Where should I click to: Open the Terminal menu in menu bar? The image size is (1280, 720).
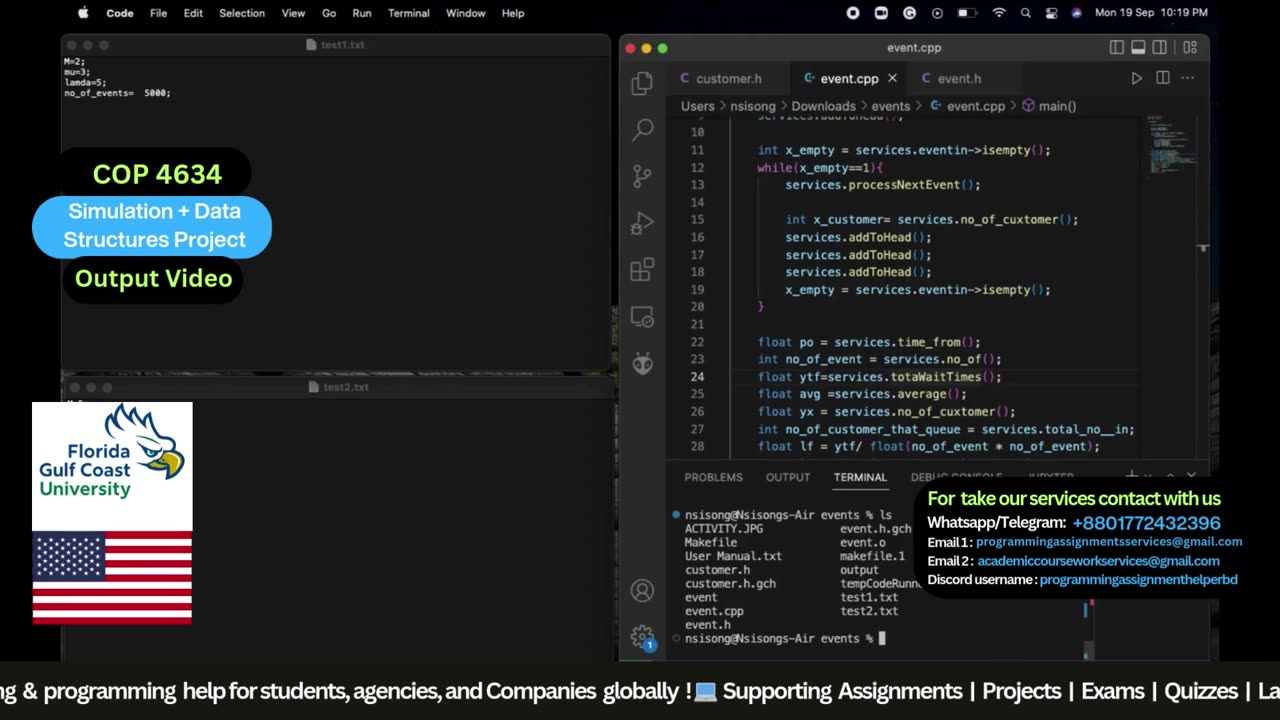(408, 13)
